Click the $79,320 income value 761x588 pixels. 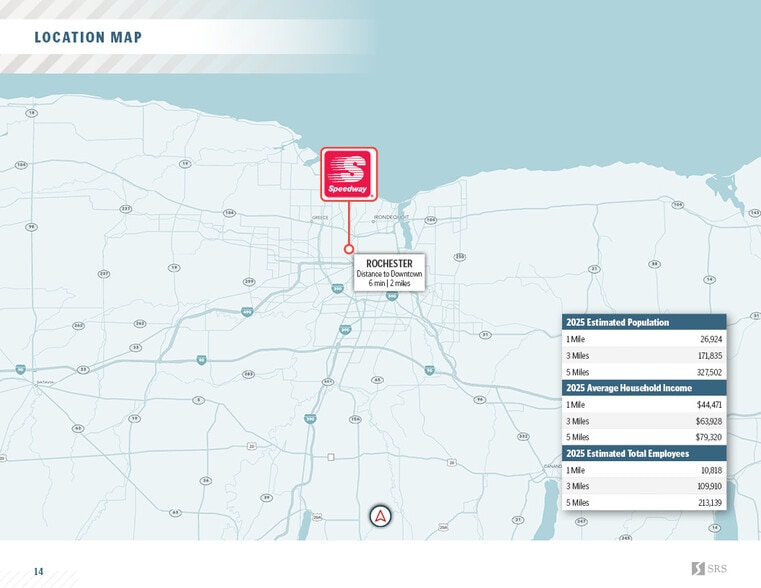click(x=709, y=437)
